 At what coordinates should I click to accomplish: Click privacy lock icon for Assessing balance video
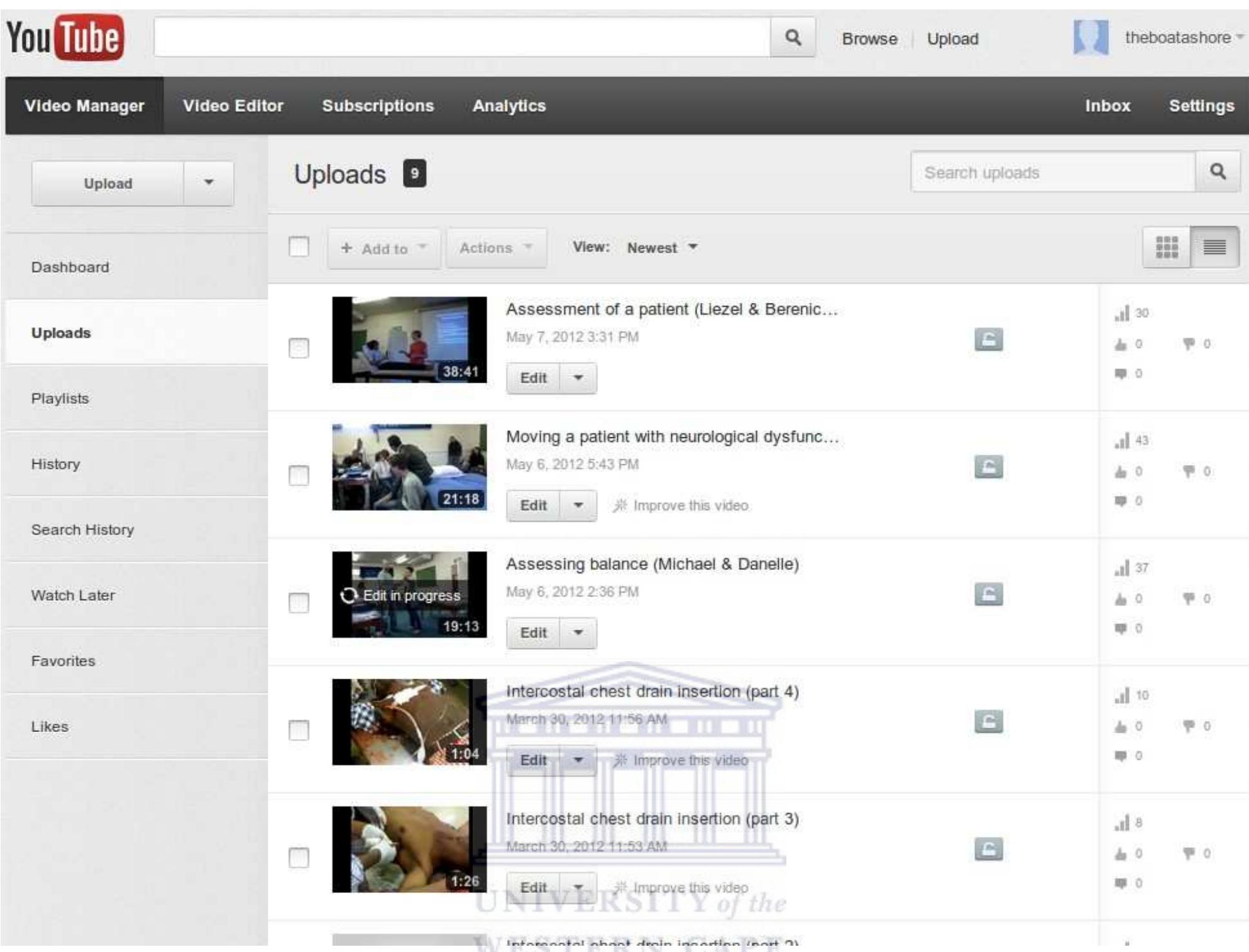pos(988,594)
